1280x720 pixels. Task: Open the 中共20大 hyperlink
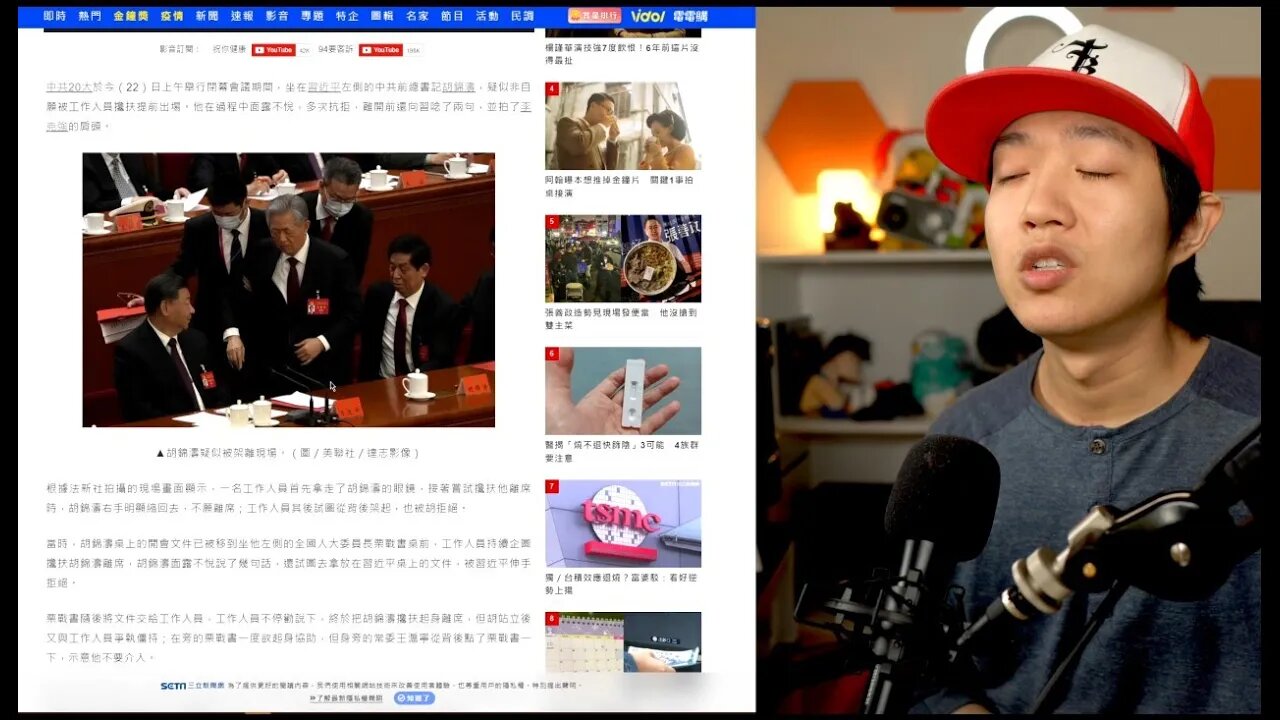pyautogui.click(x=68, y=88)
